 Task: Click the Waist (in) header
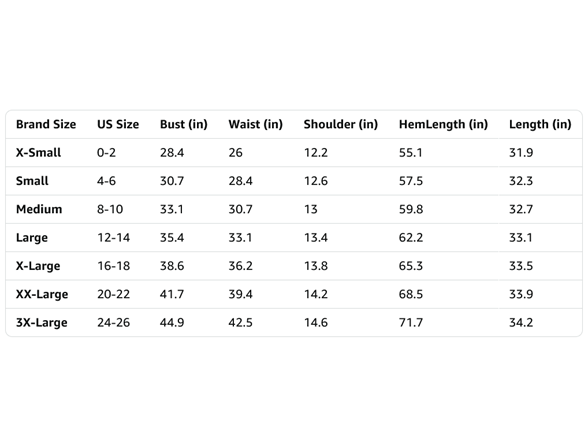[255, 124]
